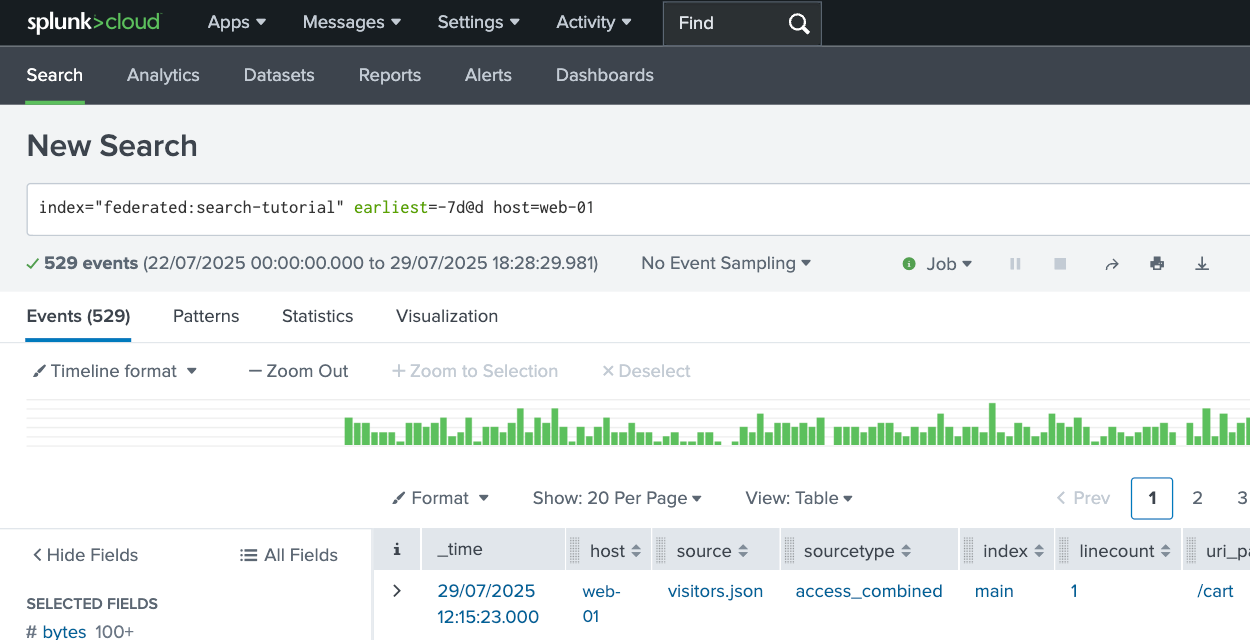The image size is (1250, 640).
Task: Open event time 29/07/2025 12:15:23.000
Action: [488, 604]
